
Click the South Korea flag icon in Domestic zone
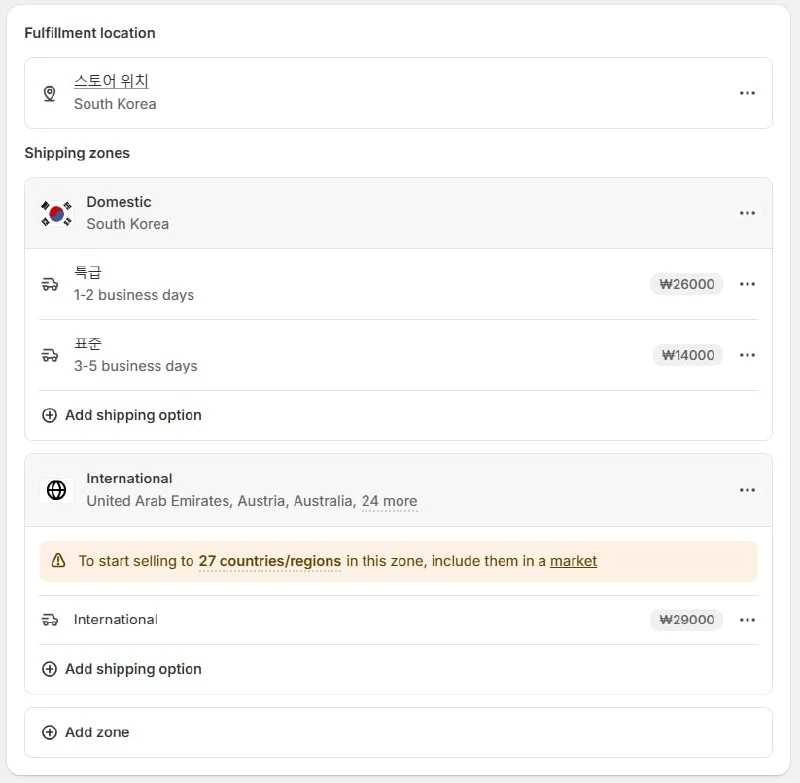point(56,213)
